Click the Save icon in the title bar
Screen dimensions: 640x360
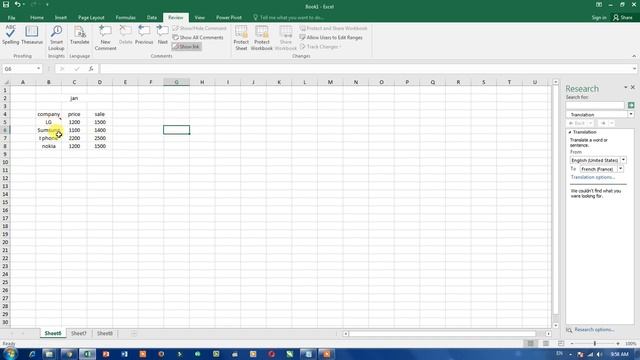coord(6,4)
